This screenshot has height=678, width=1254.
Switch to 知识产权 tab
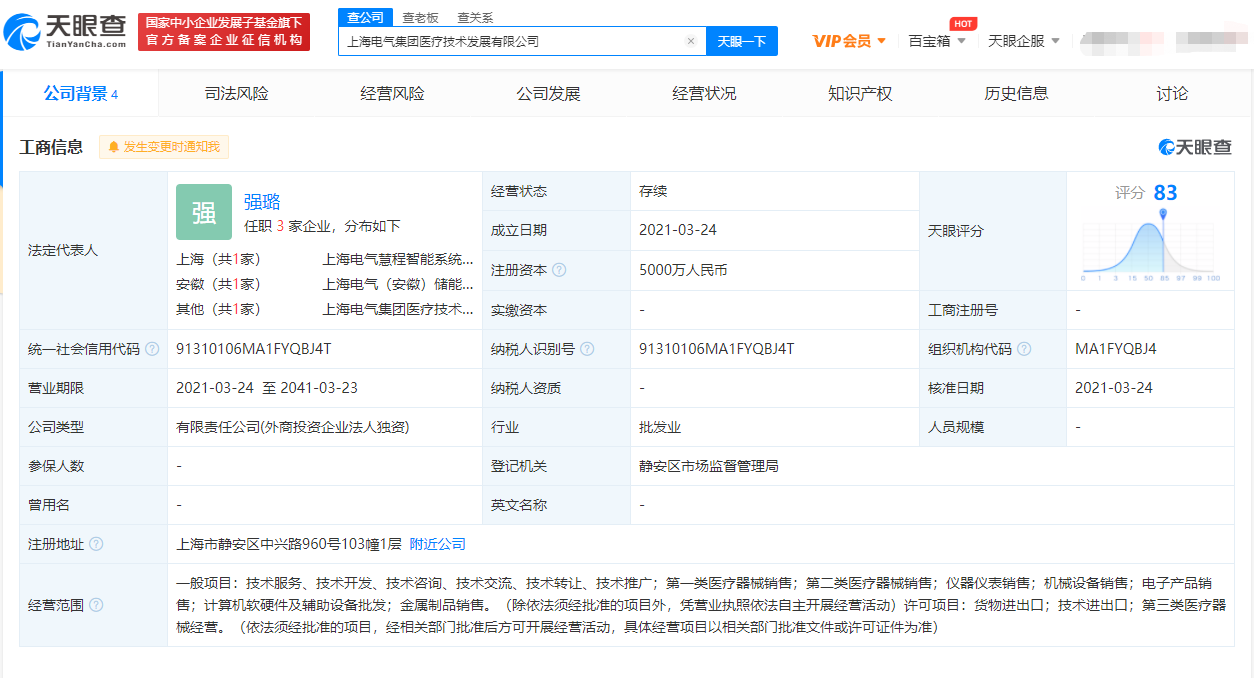pyautogui.click(x=860, y=94)
